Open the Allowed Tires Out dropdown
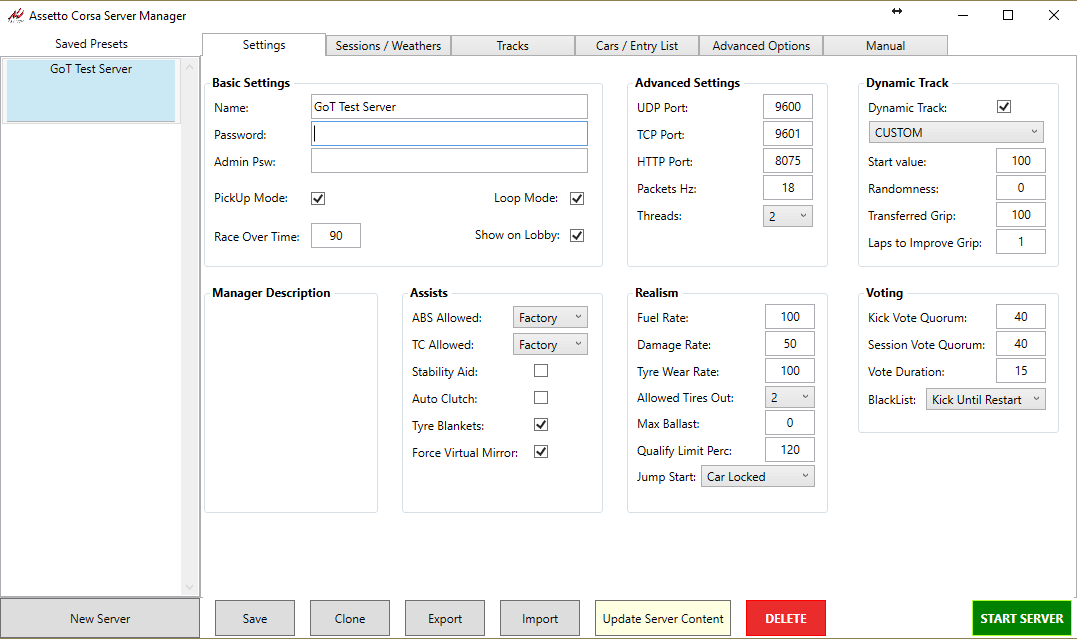 coord(790,397)
